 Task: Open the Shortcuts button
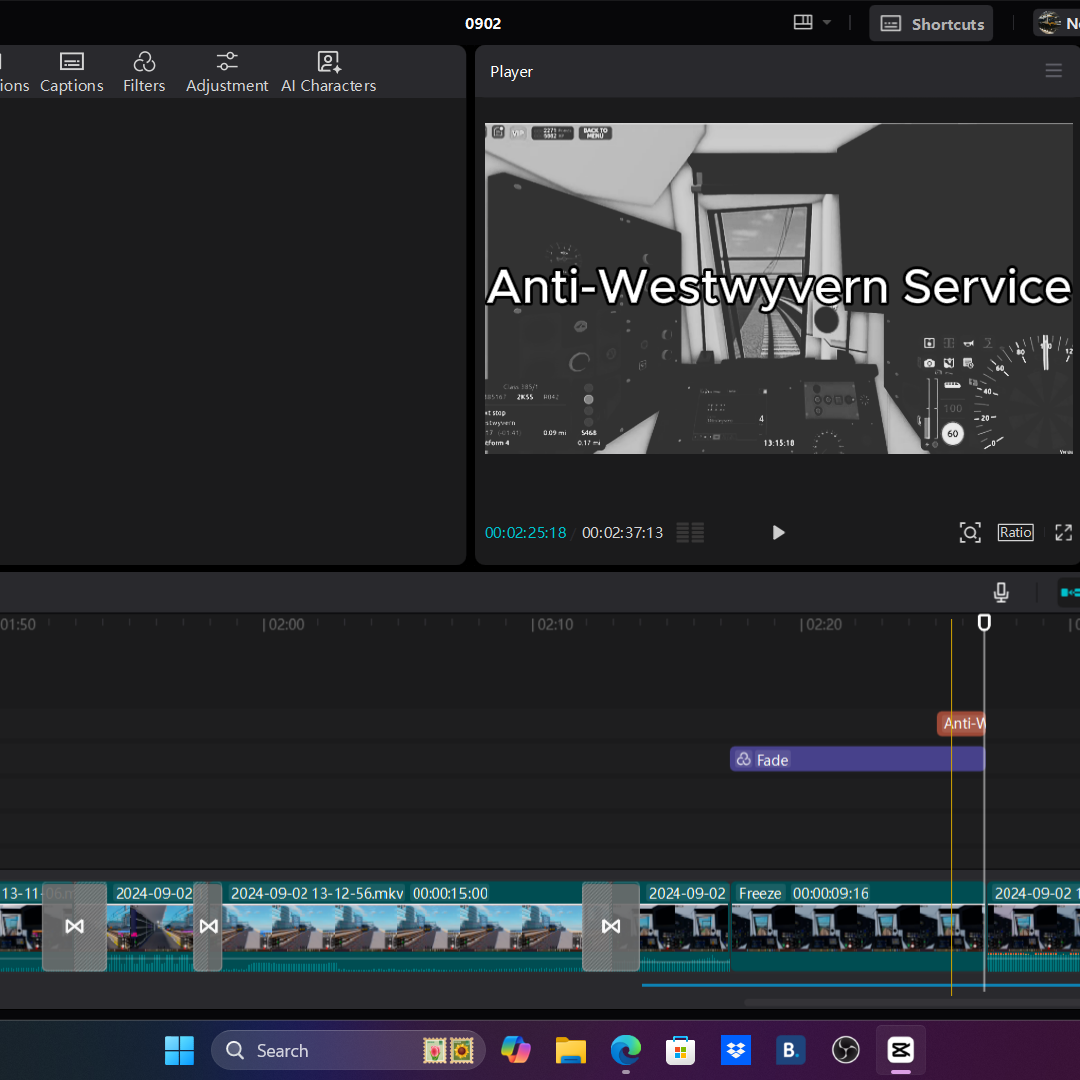931,24
